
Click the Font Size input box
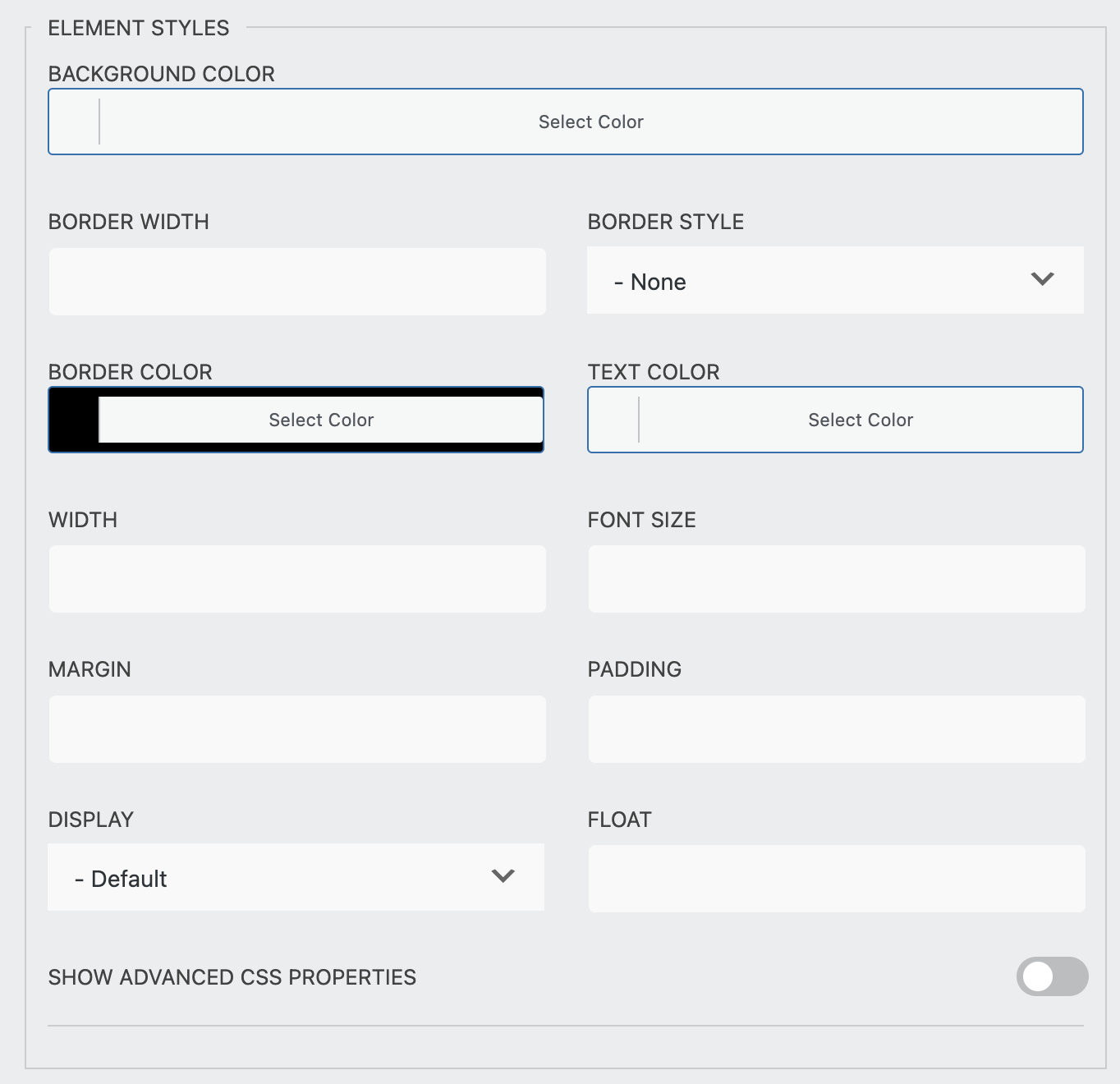tap(836, 578)
